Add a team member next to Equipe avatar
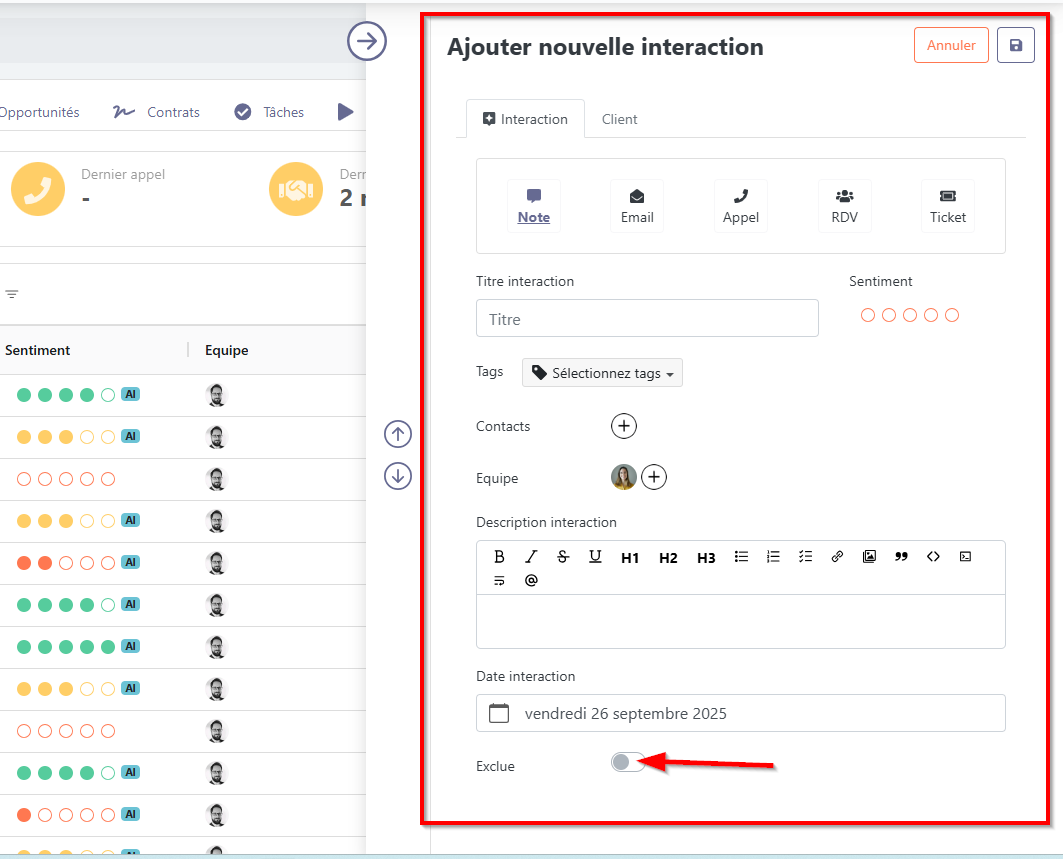Viewport: 1063px width, 859px height. click(654, 478)
